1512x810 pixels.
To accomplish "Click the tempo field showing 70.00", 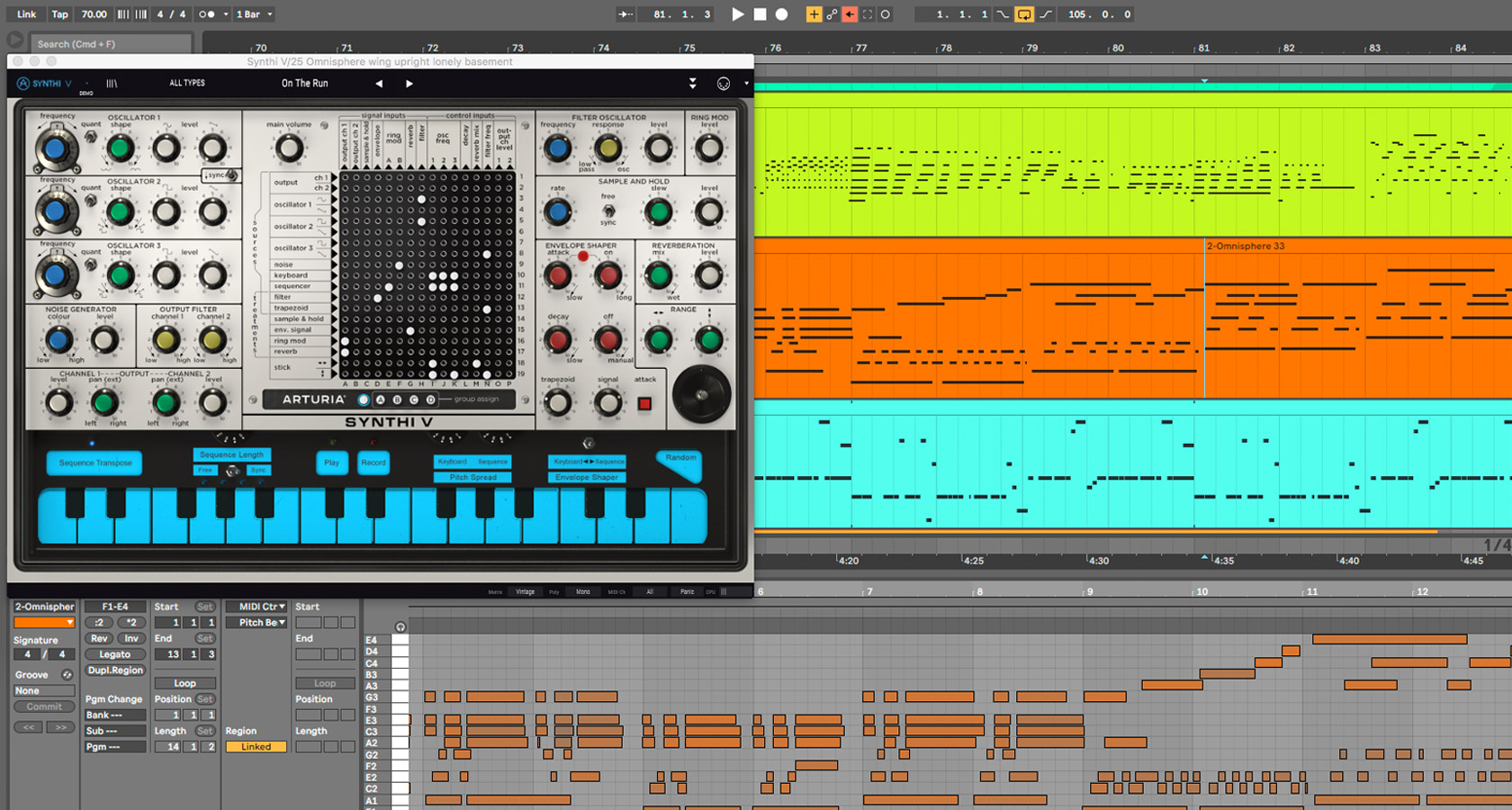I will (94, 14).
